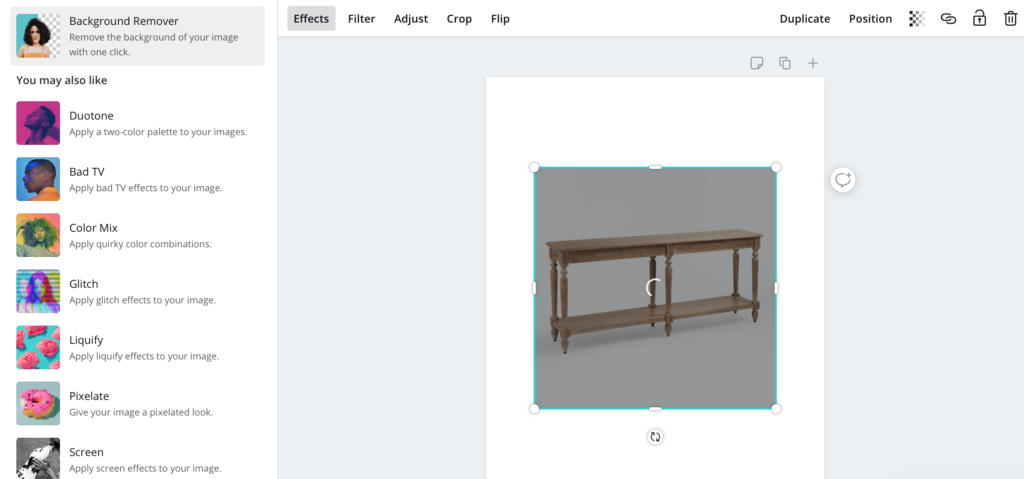The image size is (1024, 479).
Task: Click 'Give your image a pixelated look' text
Action: pyautogui.click(x=141, y=413)
